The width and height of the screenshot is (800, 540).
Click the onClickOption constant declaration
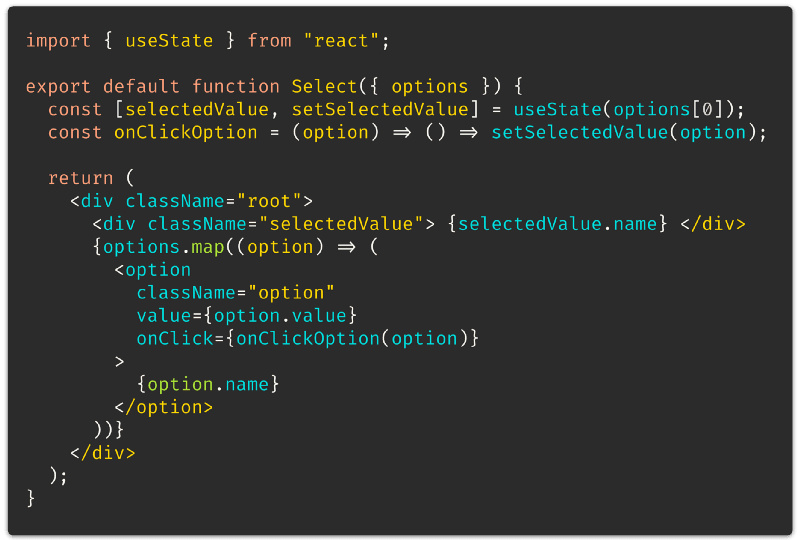pos(186,133)
